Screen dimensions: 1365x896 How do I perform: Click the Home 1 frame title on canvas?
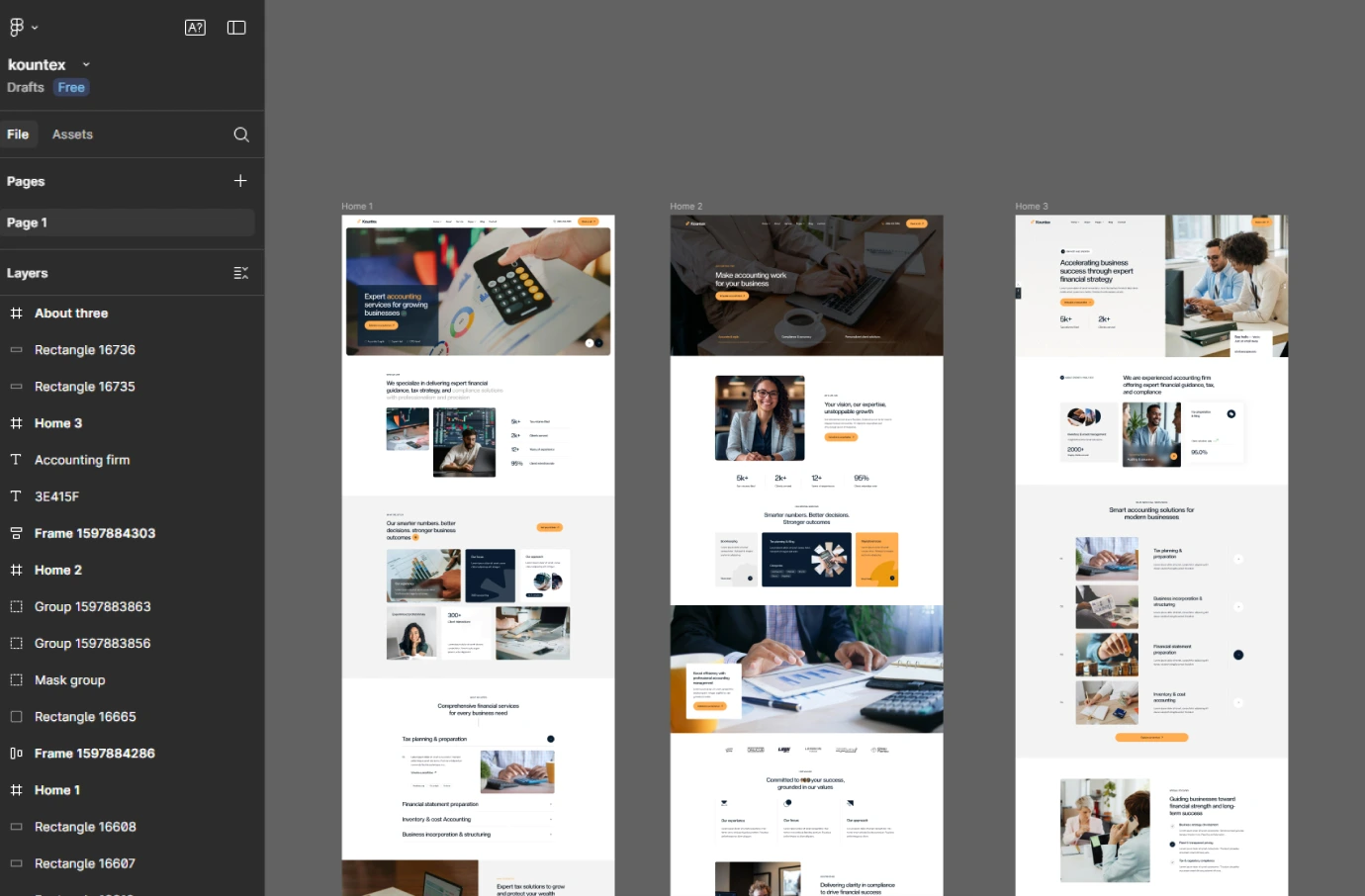(356, 206)
